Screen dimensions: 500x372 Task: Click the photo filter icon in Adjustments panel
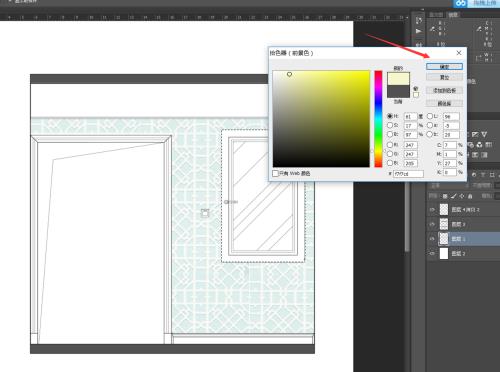point(471,145)
